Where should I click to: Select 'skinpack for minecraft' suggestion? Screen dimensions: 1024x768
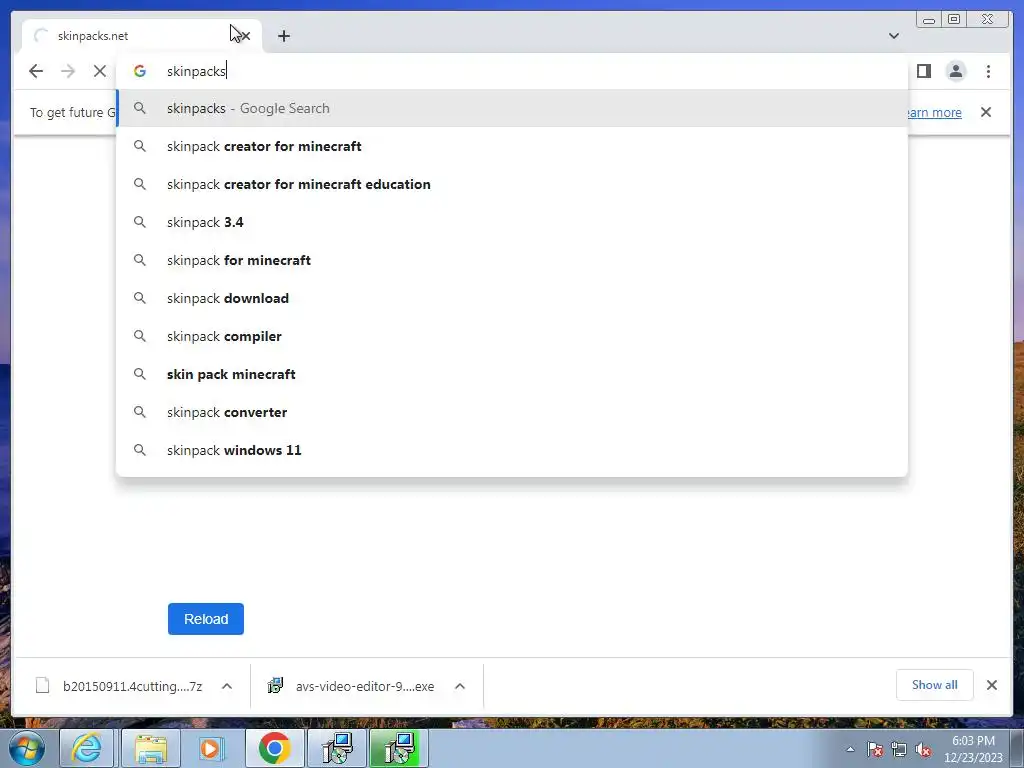coord(512,260)
